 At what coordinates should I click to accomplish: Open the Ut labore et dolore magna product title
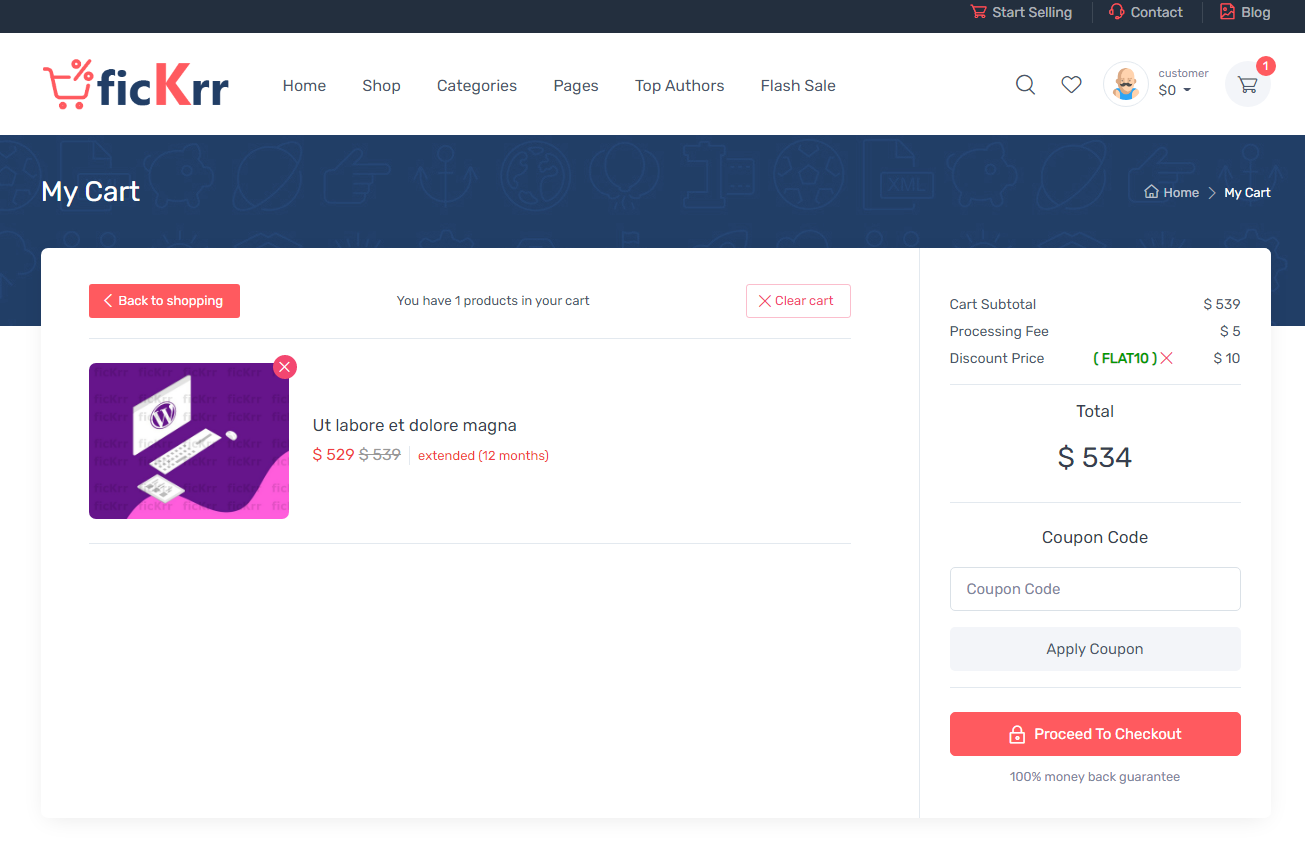point(415,425)
